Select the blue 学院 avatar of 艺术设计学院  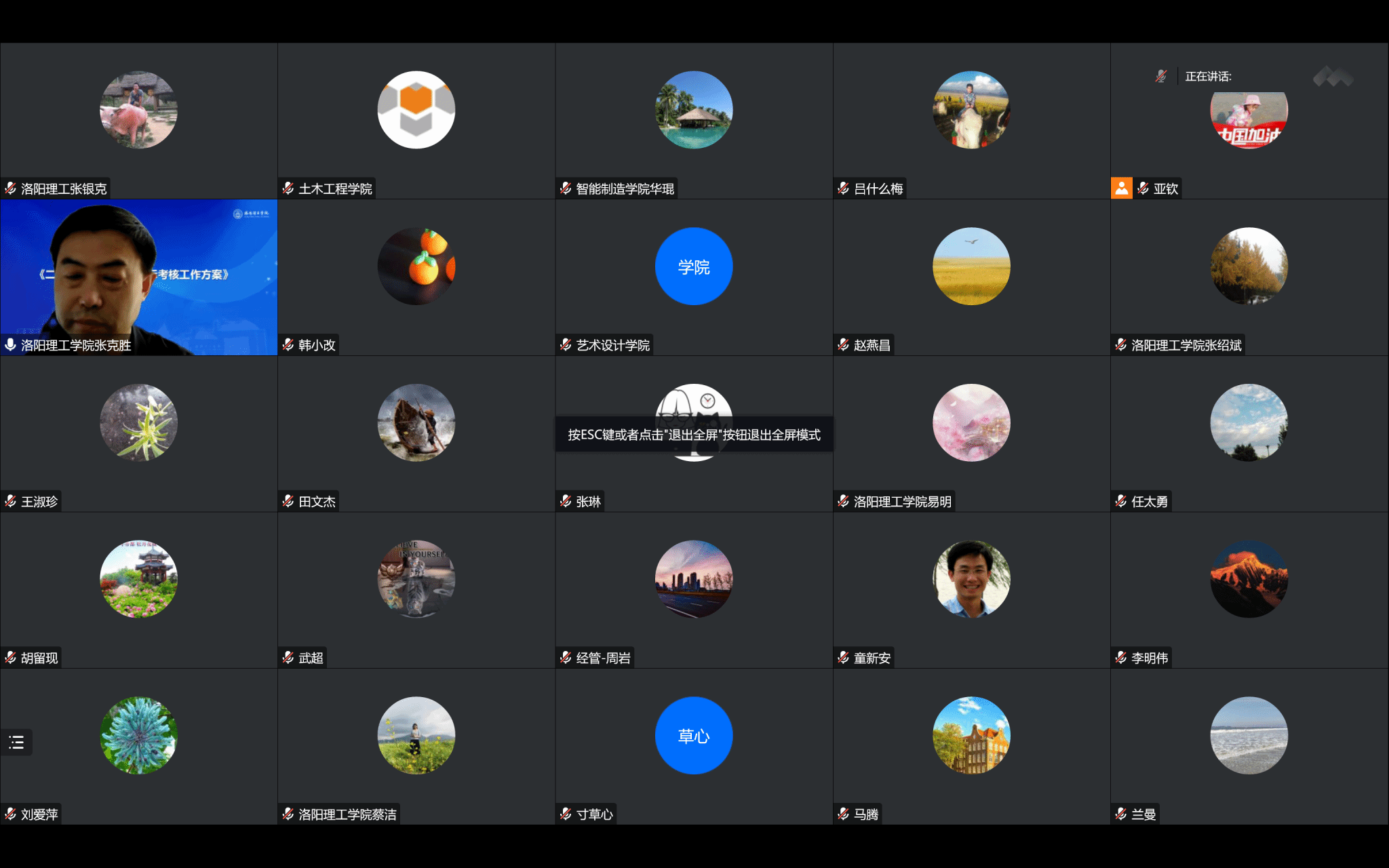pyautogui.click(x=693, y=267)
